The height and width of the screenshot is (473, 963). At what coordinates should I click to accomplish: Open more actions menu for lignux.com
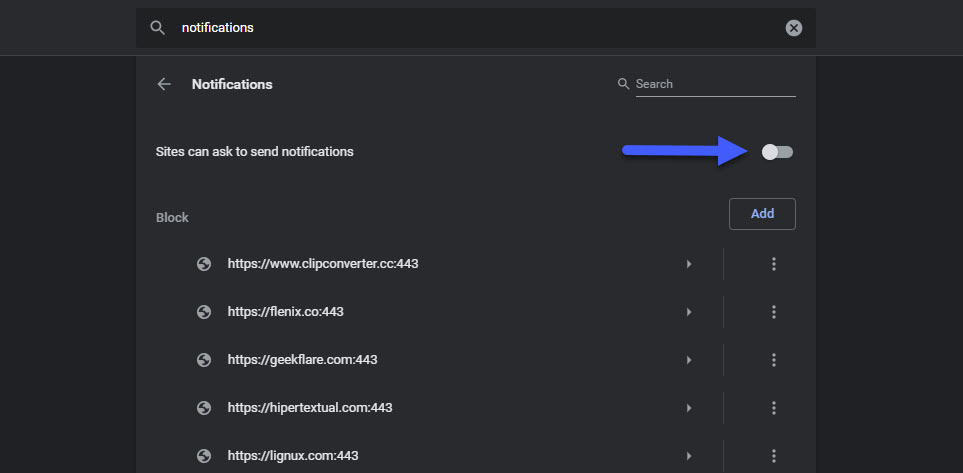tap(774, 456)
